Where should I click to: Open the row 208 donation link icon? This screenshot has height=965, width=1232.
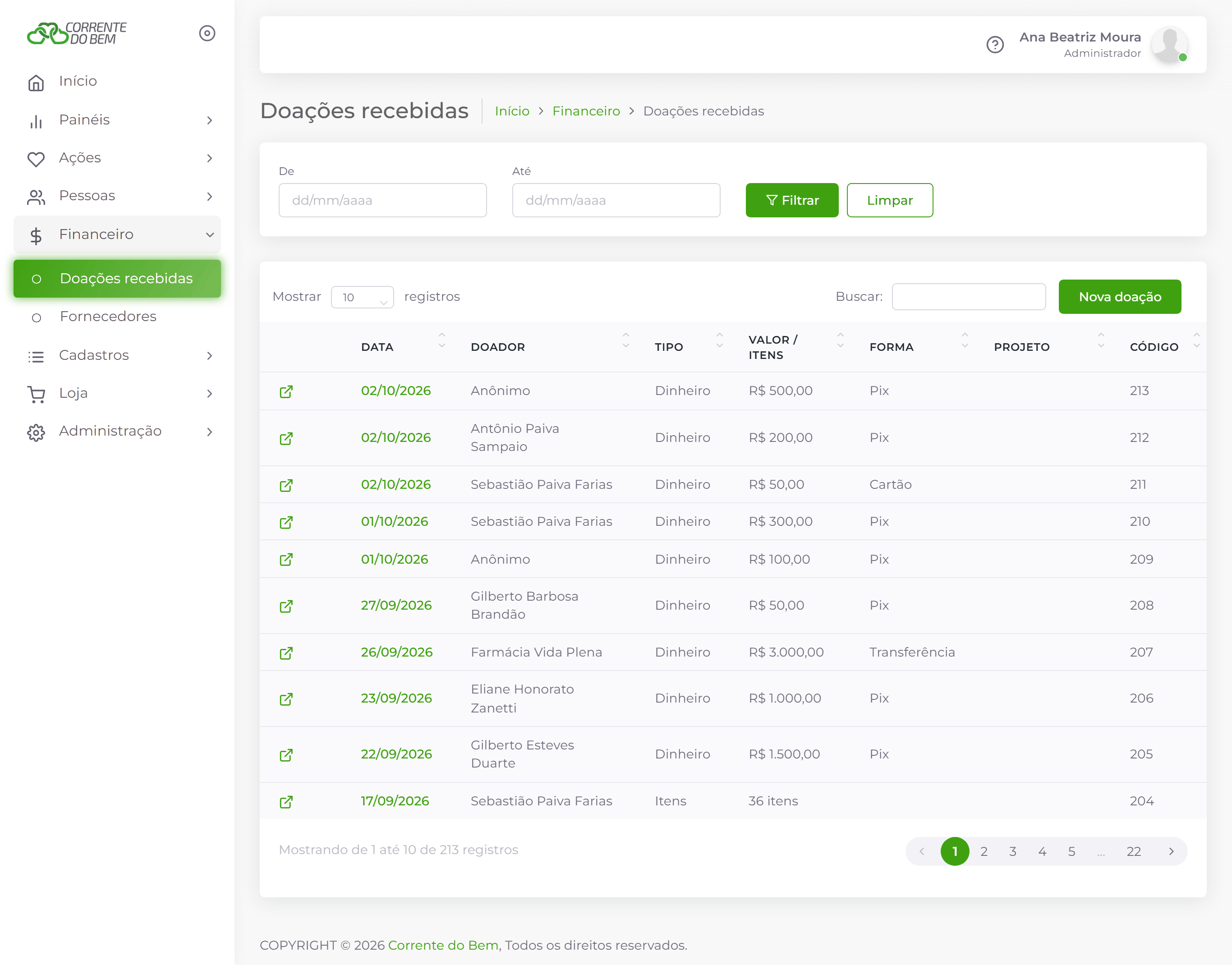click(286, 606)
